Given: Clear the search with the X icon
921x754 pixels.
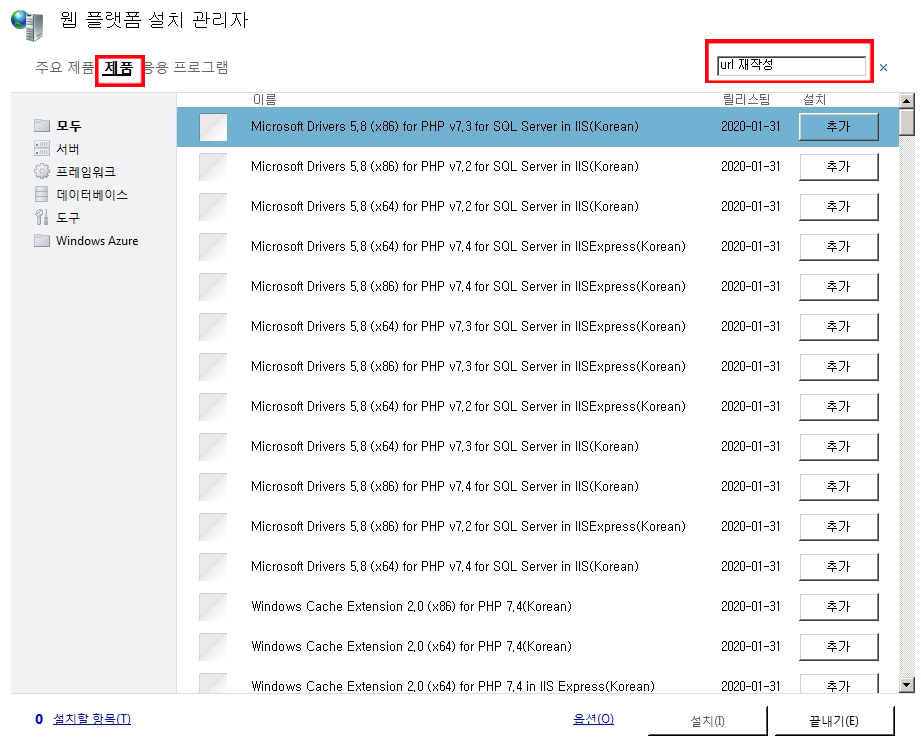Looking at the screenshot, I should point(883,68).
